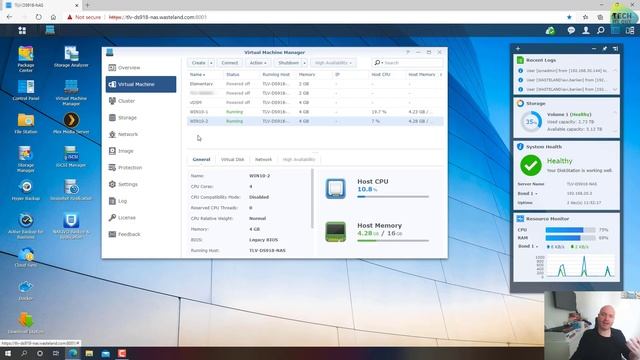This screenshot has height=360, width=640.
Task: Launch the Storage Analyzer desktop icon
Action: [x=71, y=56]
